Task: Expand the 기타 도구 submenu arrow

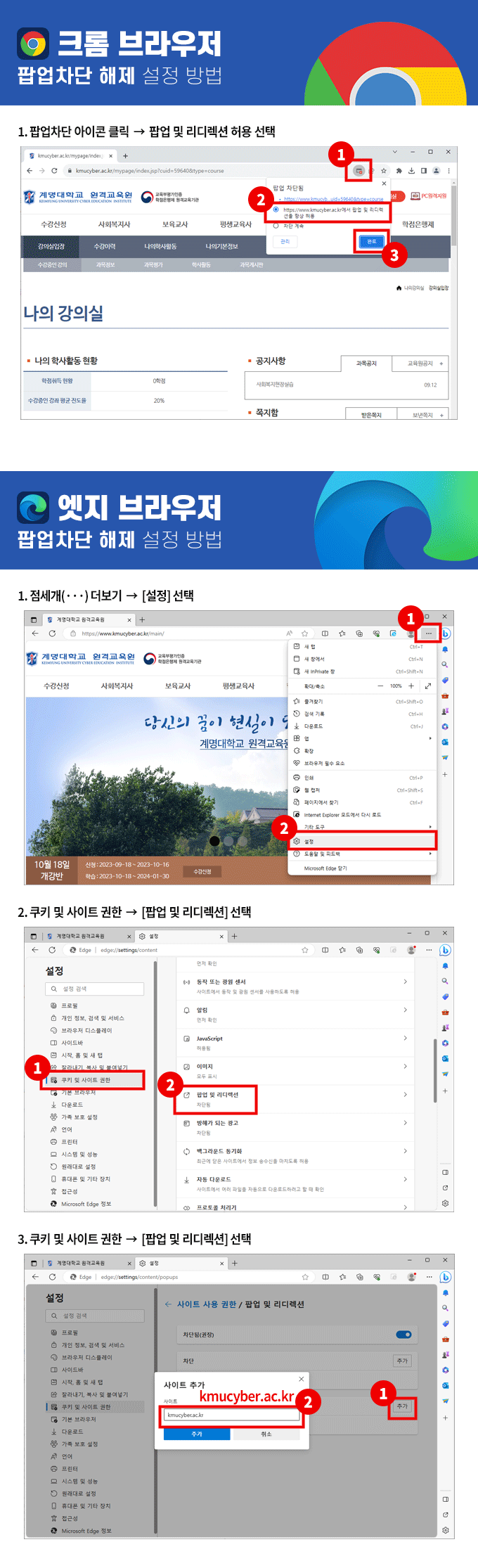Action: click(430, 827)
